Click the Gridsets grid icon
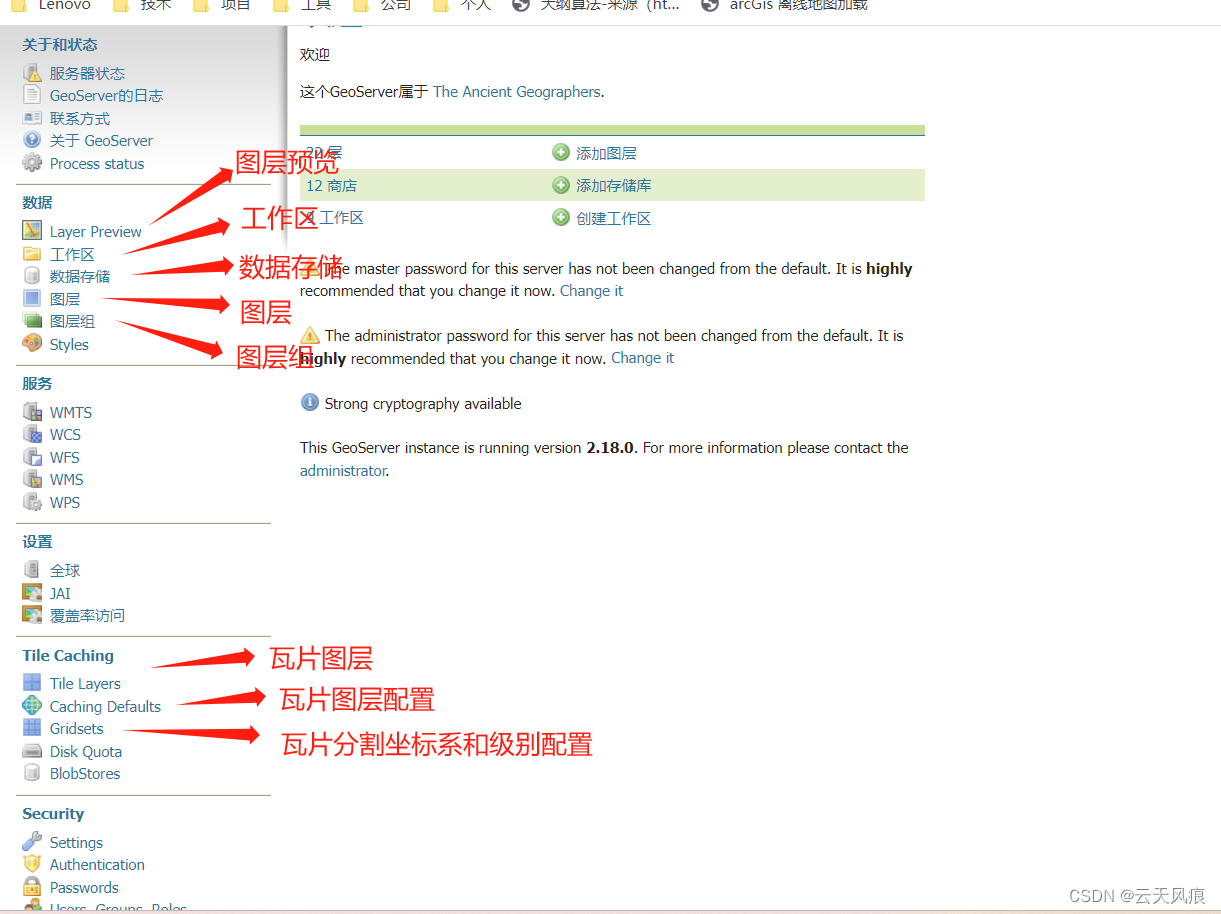The height and width of the screenshot is (914, 1221). (32, 728)
